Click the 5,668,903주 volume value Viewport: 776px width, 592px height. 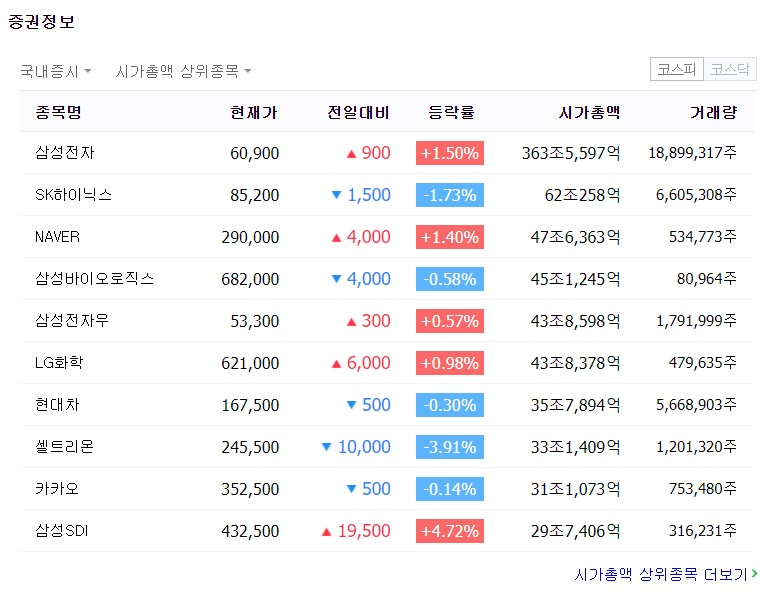[x=696, y=405]
